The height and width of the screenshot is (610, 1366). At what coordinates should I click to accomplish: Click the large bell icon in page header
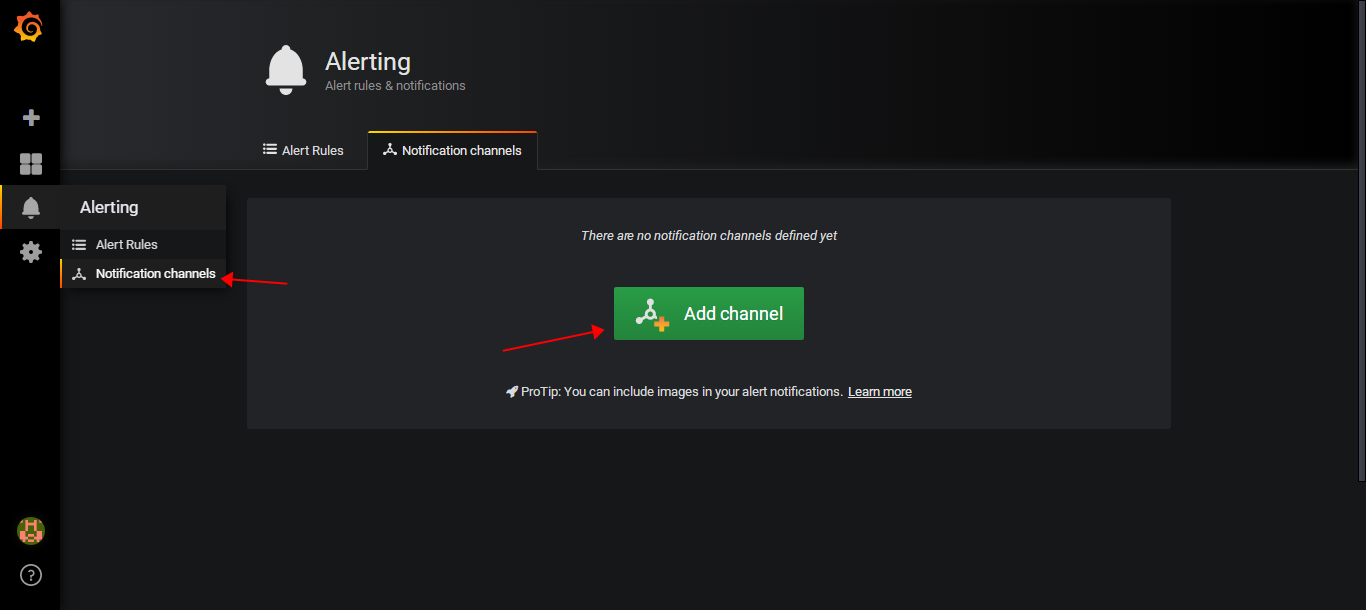click(x=286, y=70)
